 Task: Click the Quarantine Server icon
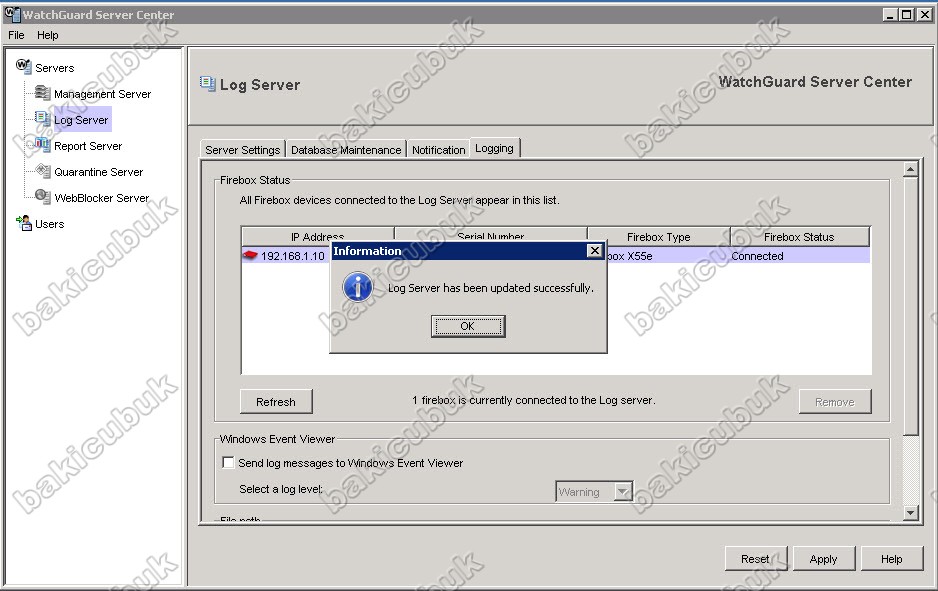[x=42, y=170]
